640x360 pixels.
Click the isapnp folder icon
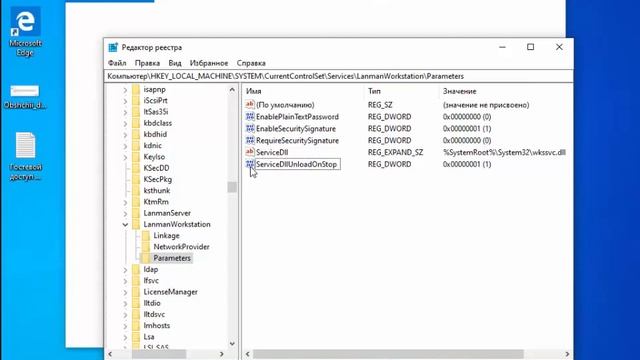136,89
